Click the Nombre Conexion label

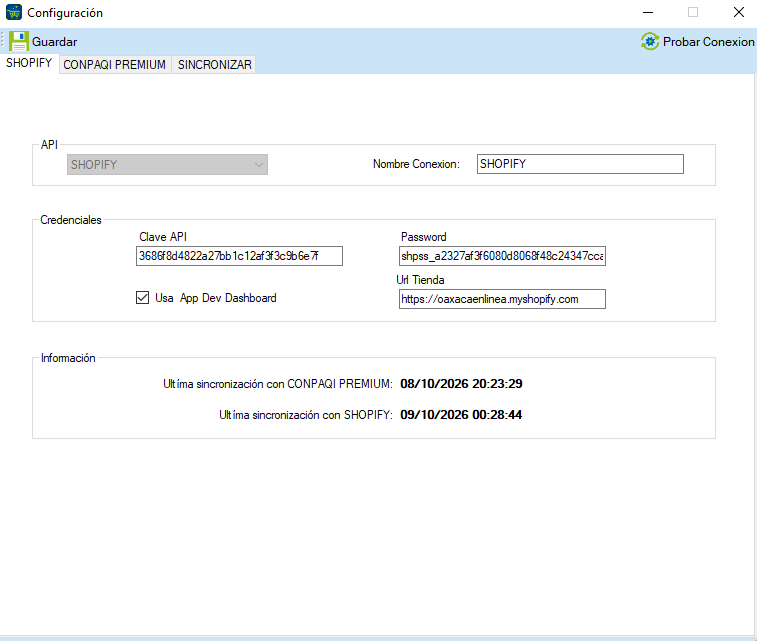tap(416, 164)
